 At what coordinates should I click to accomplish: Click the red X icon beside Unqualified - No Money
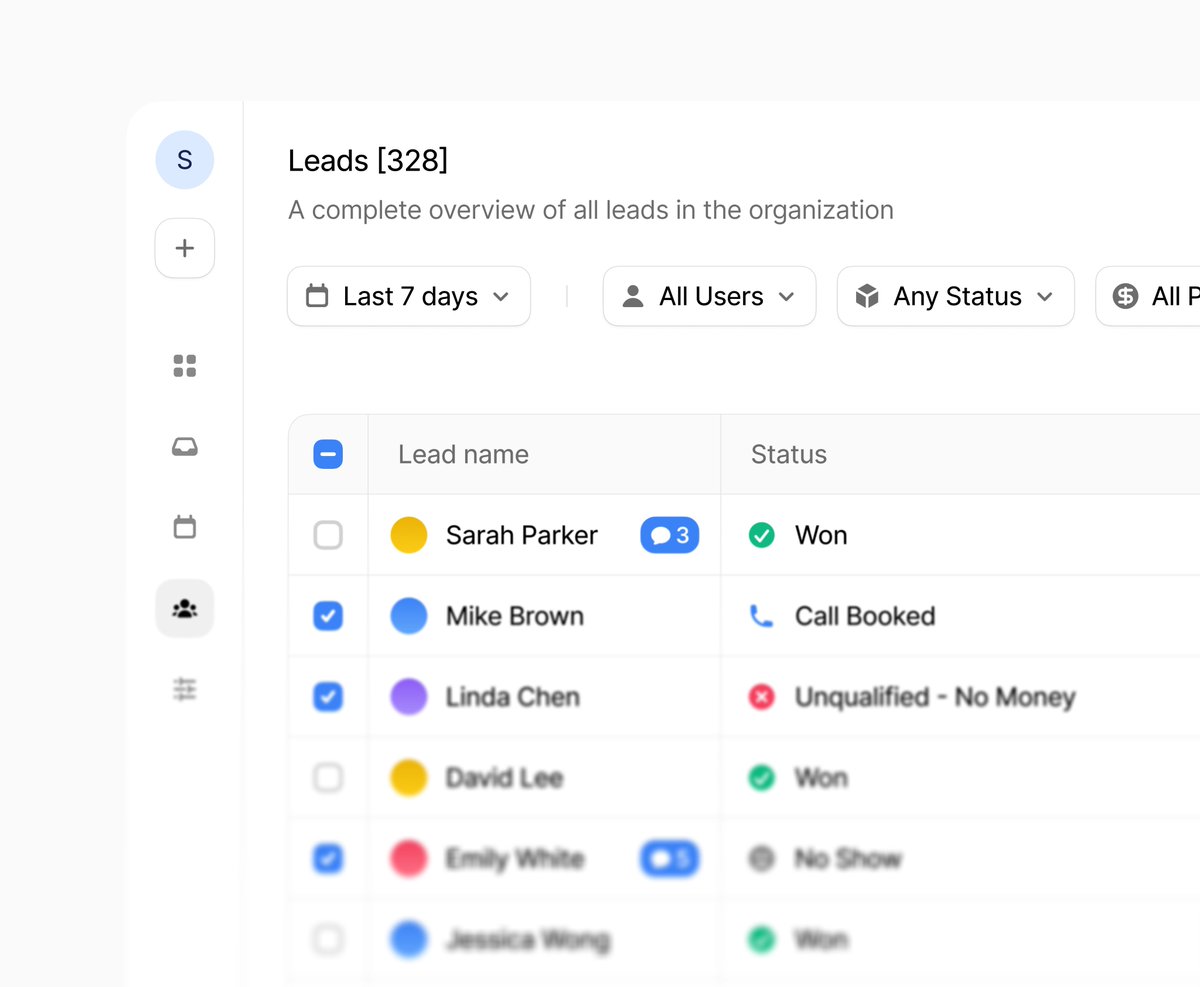[762, 697]
